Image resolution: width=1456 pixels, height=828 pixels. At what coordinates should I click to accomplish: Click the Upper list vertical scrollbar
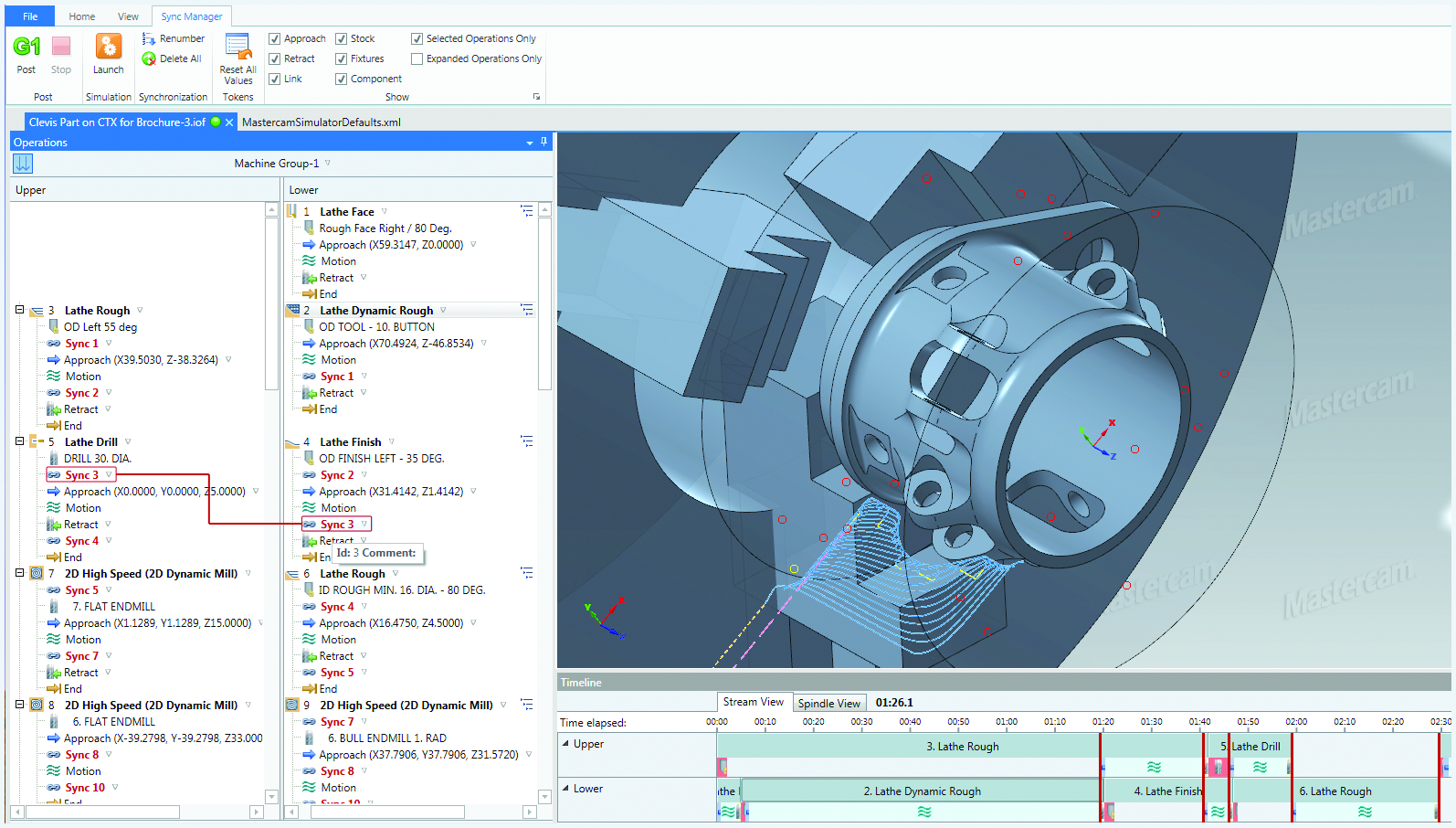pos(271,303)
